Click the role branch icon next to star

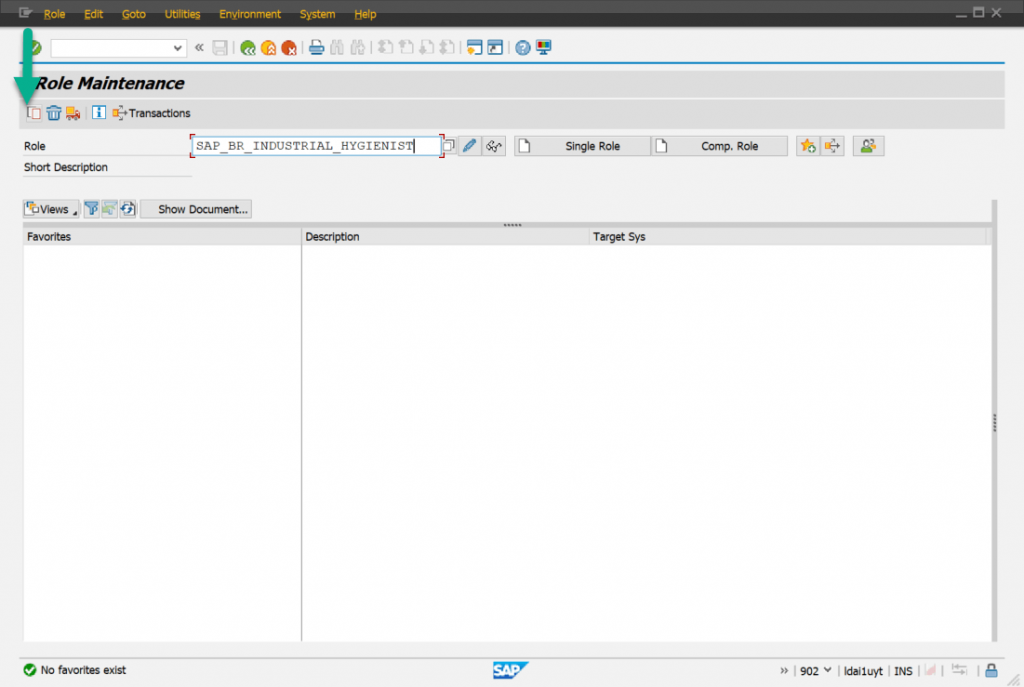click(x=833, y=146)
